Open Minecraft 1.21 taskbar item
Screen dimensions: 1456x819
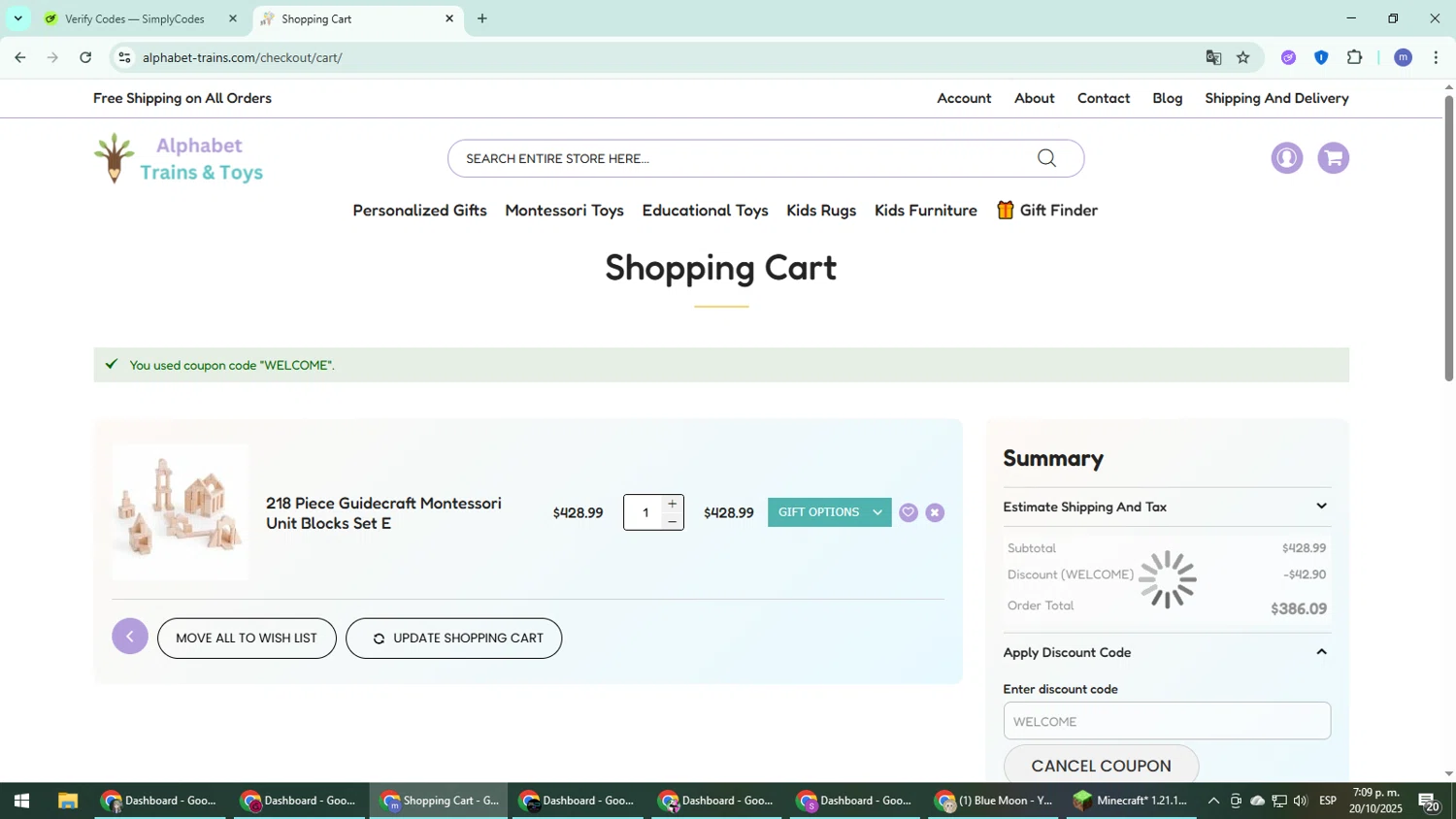[x=1131, y=801]
